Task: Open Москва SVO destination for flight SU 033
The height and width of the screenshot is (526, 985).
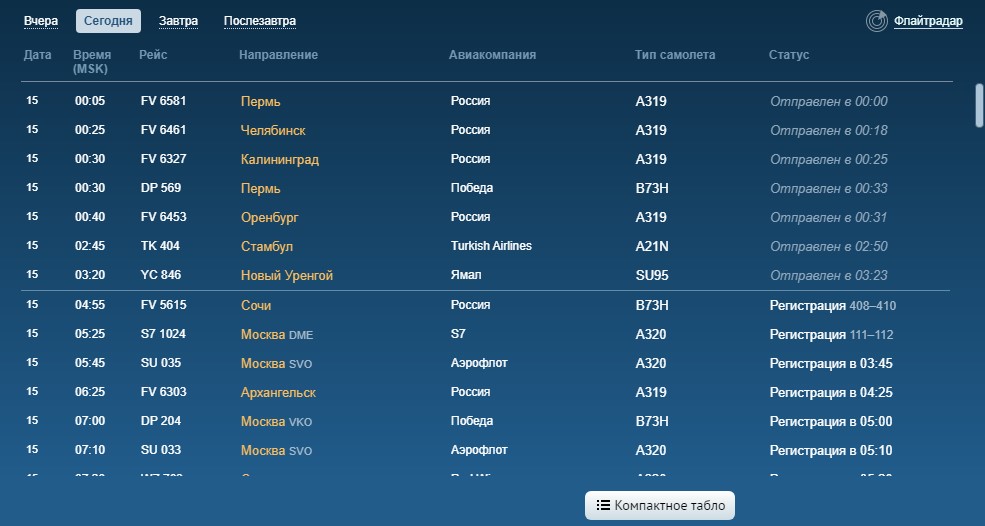Action: coord(276,449)
